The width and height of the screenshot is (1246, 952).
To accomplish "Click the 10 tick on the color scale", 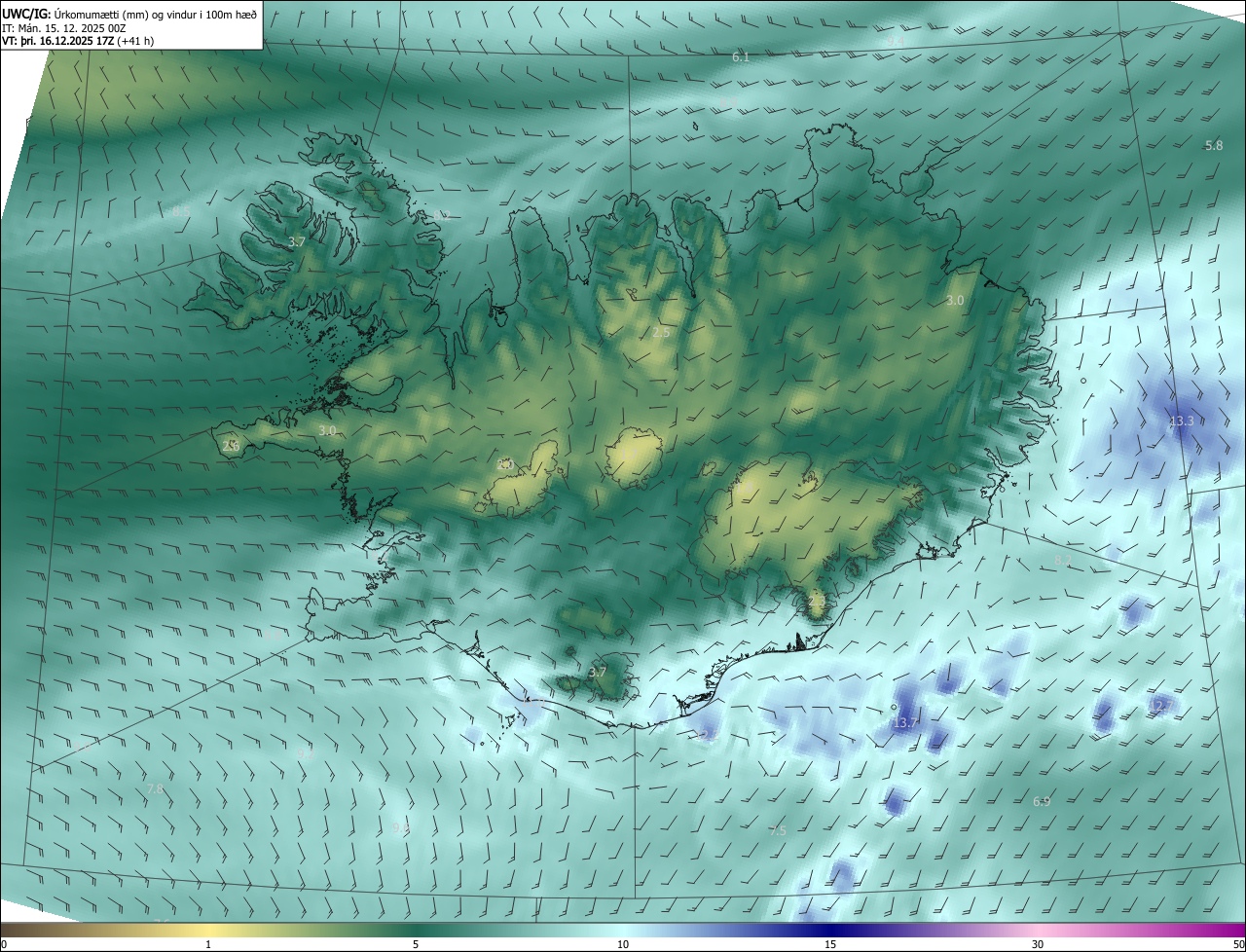I will click(x=623, y=945).
